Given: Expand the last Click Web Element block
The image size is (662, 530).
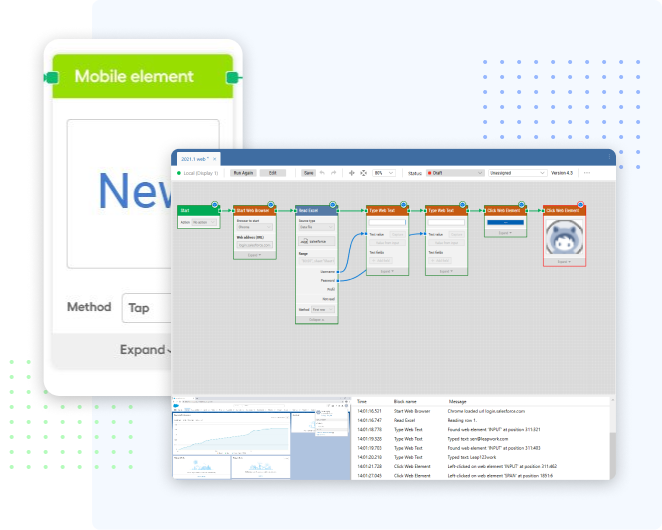Looking at the screenshot, I should click(564, 262).
